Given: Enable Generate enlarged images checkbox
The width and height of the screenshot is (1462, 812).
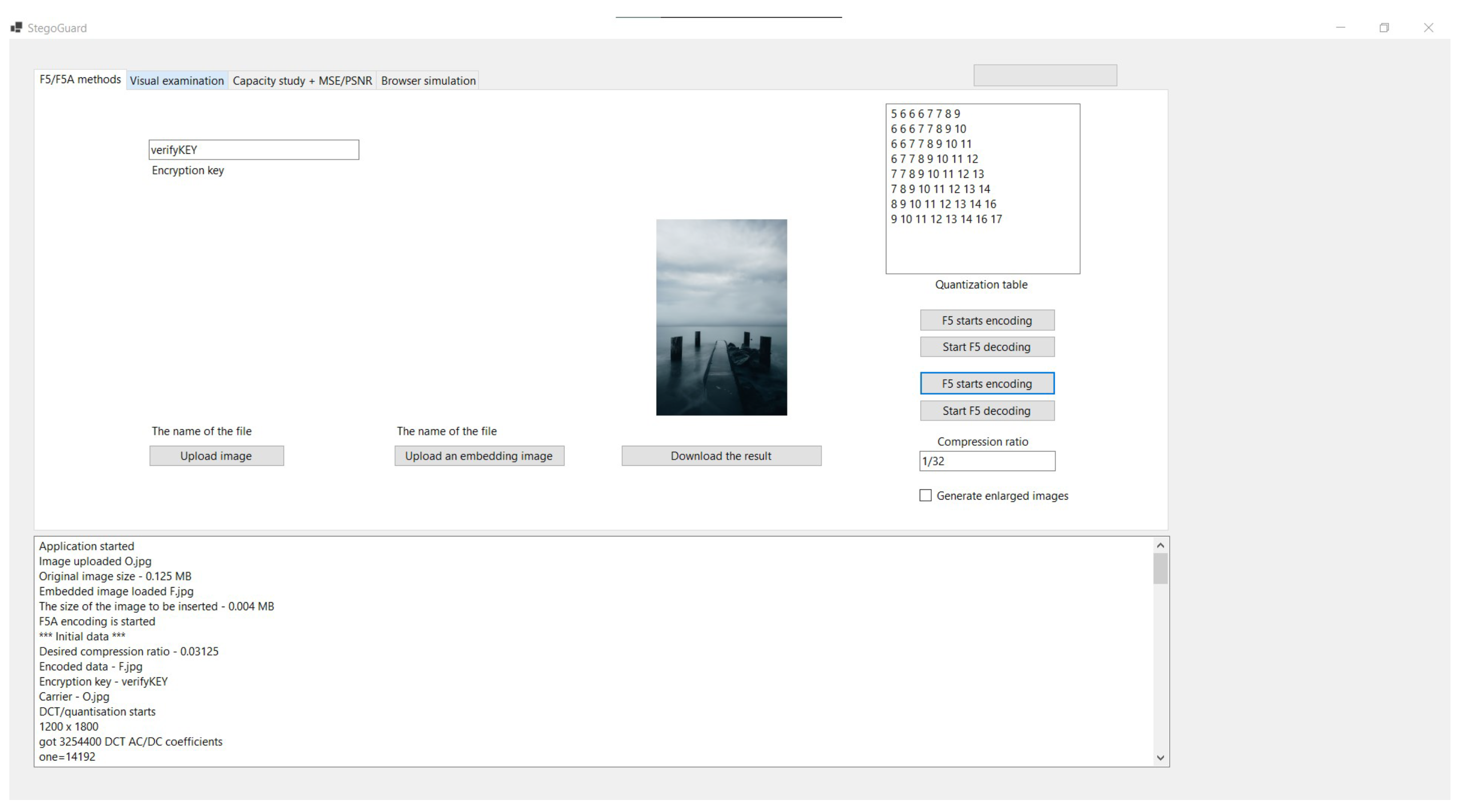Looking at the screenshot, I should 925,496.
